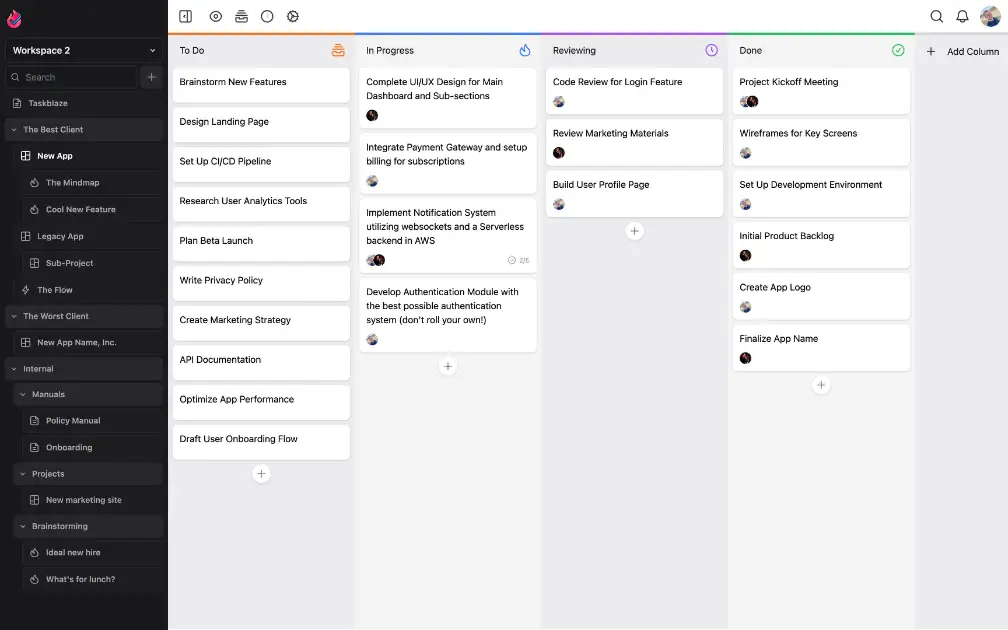
Task: Click the flame icon on In Progress column
Action: click(x=524, y=49)
